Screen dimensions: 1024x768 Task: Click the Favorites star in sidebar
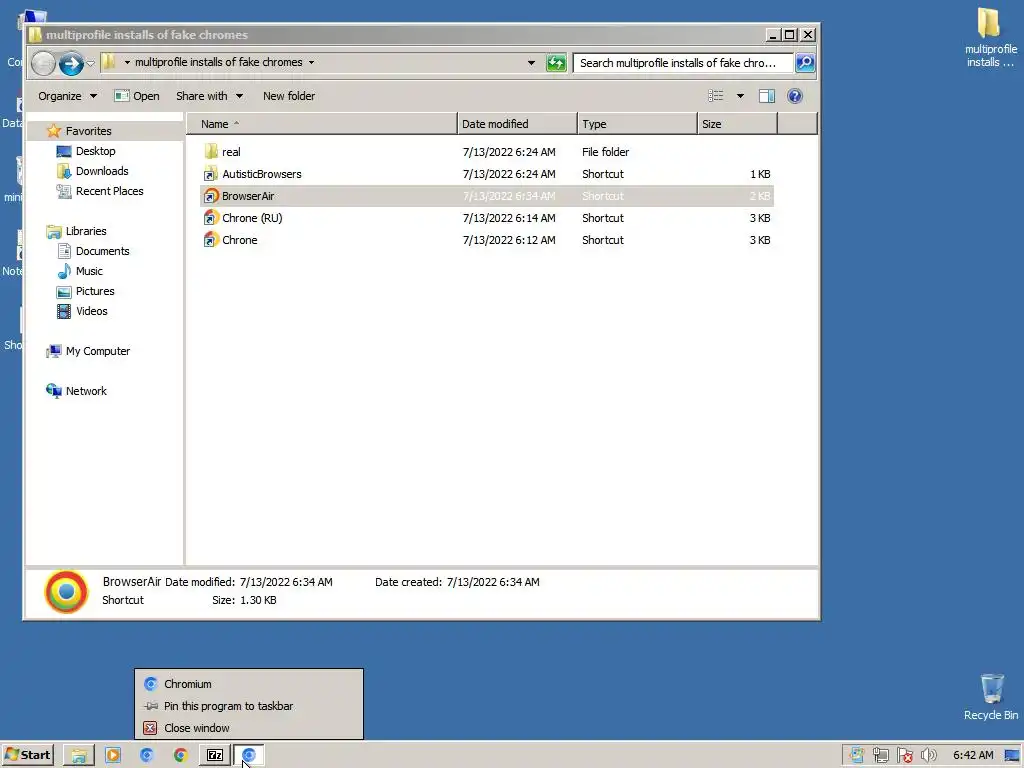(54, 131)
